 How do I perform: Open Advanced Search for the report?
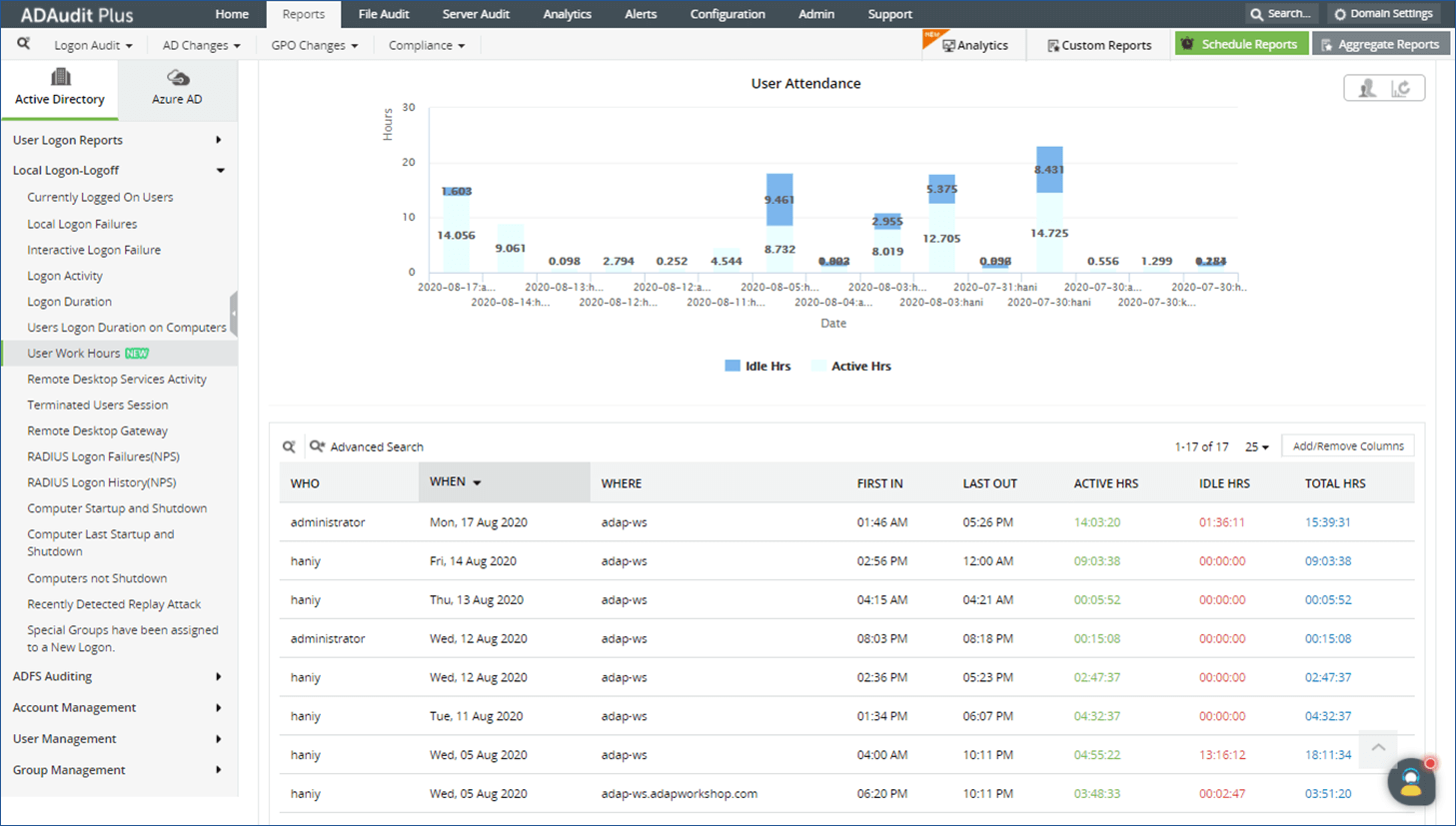[376, 446]
